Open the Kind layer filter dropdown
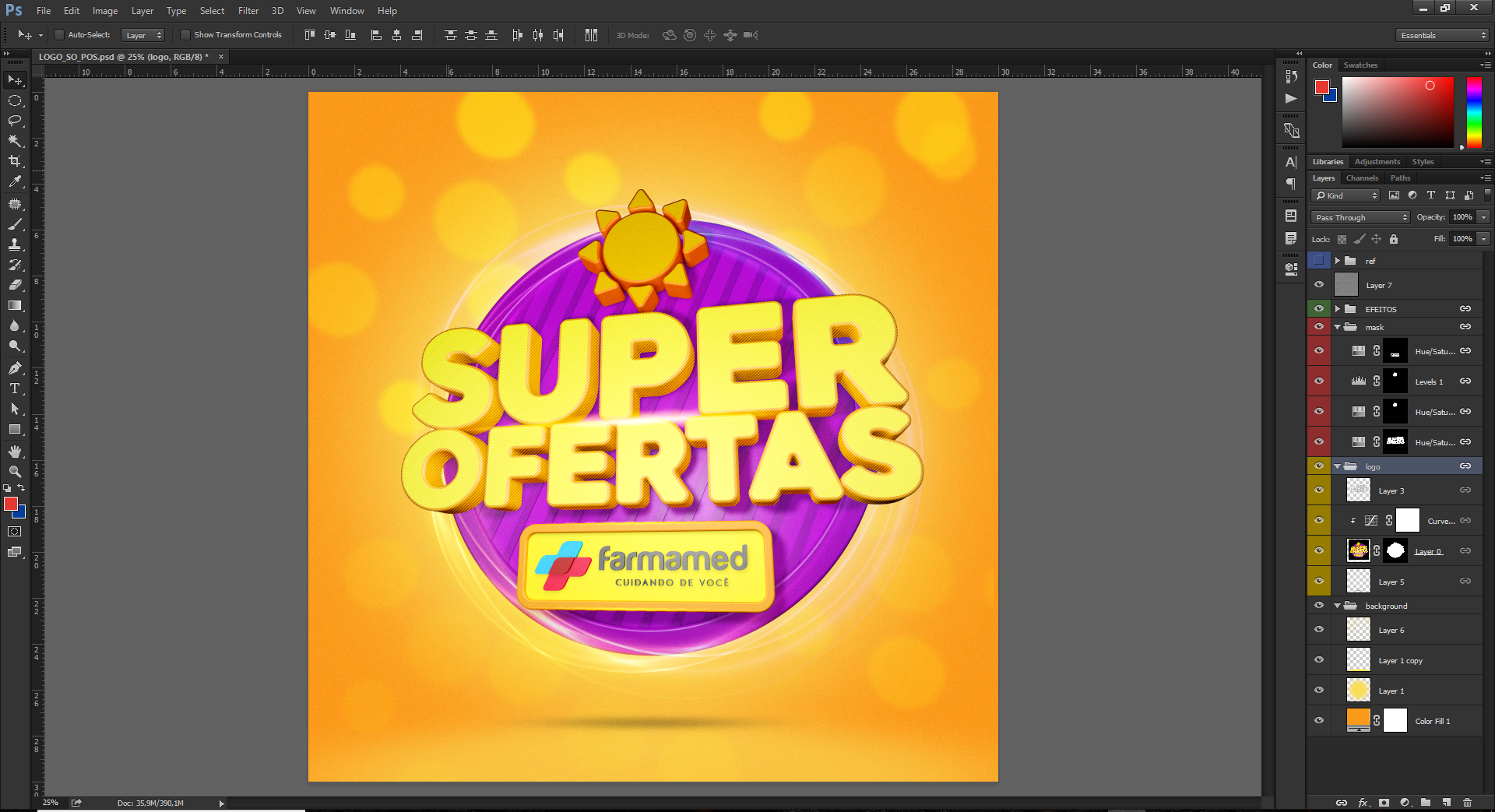1495x812 pixels. (1345, 195)
